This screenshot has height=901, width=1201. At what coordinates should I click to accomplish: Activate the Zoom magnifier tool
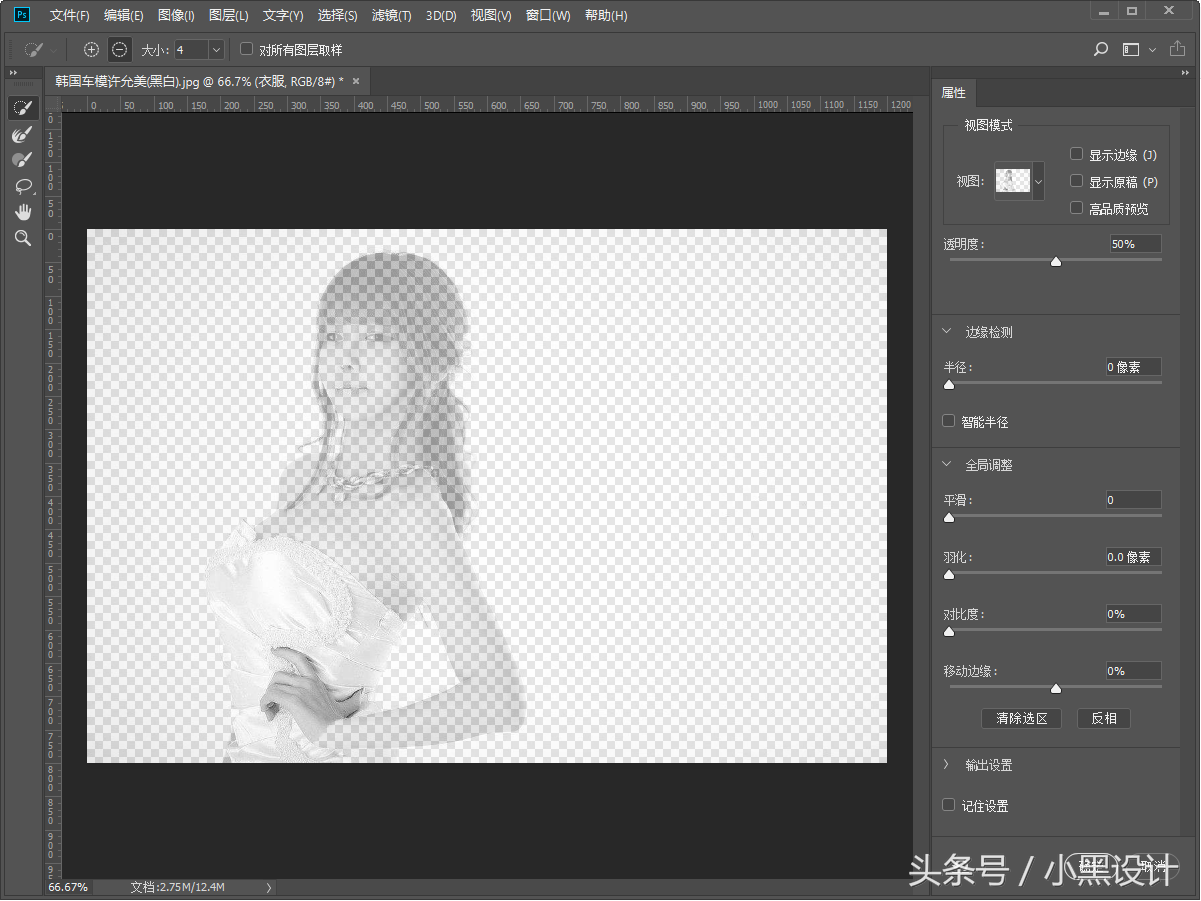[x=22, y=238]
